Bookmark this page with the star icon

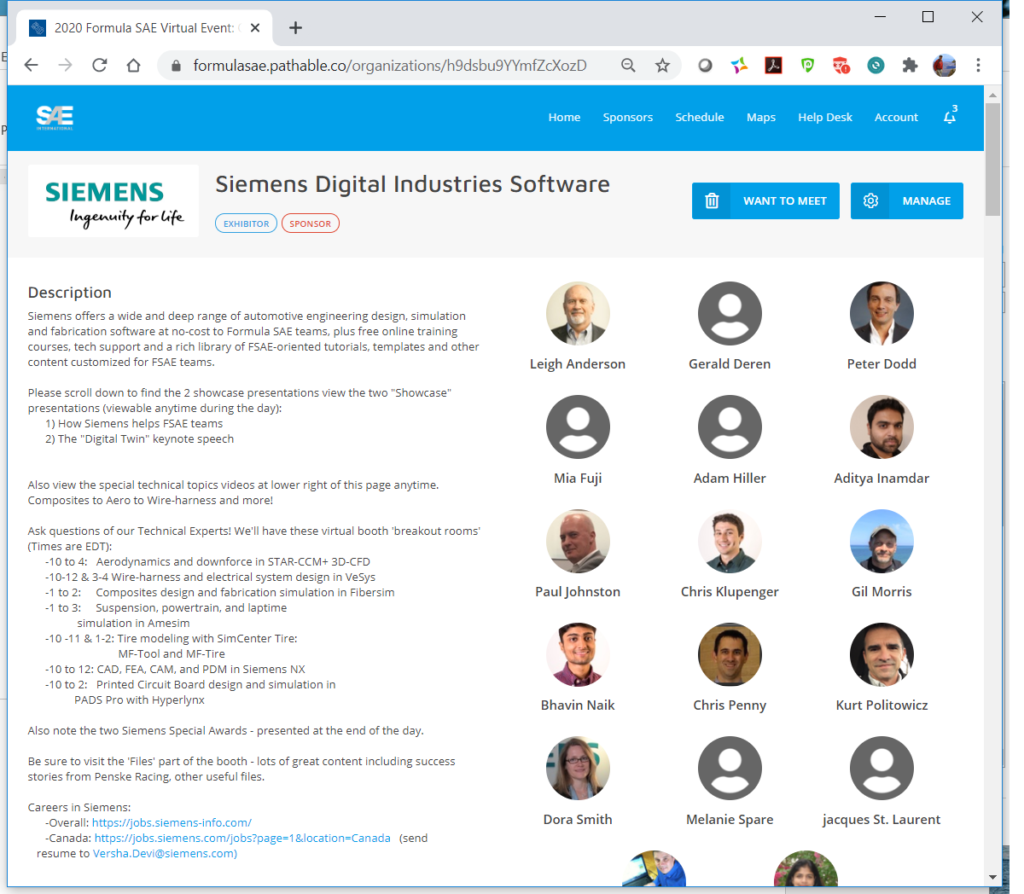click(x=662, y=65)
